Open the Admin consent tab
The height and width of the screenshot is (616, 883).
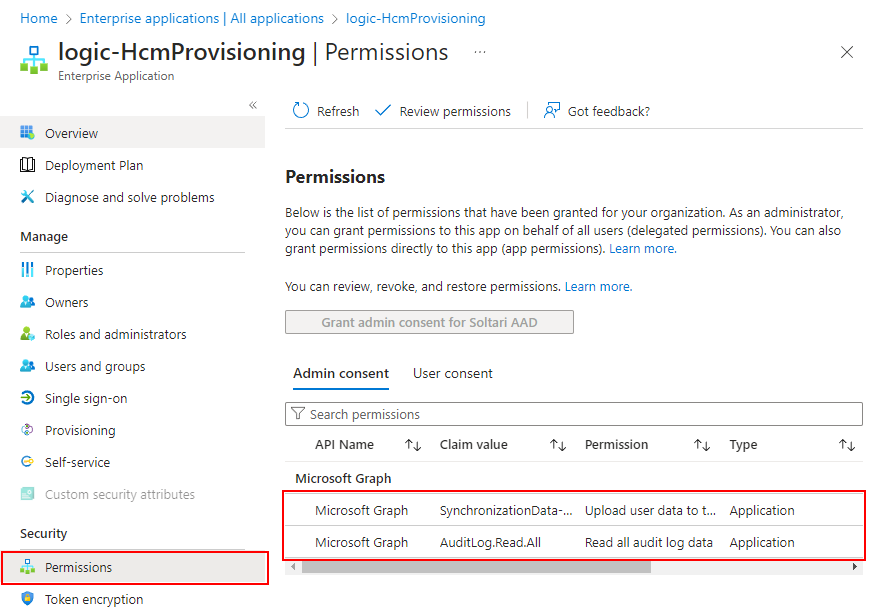coord(341,373)
